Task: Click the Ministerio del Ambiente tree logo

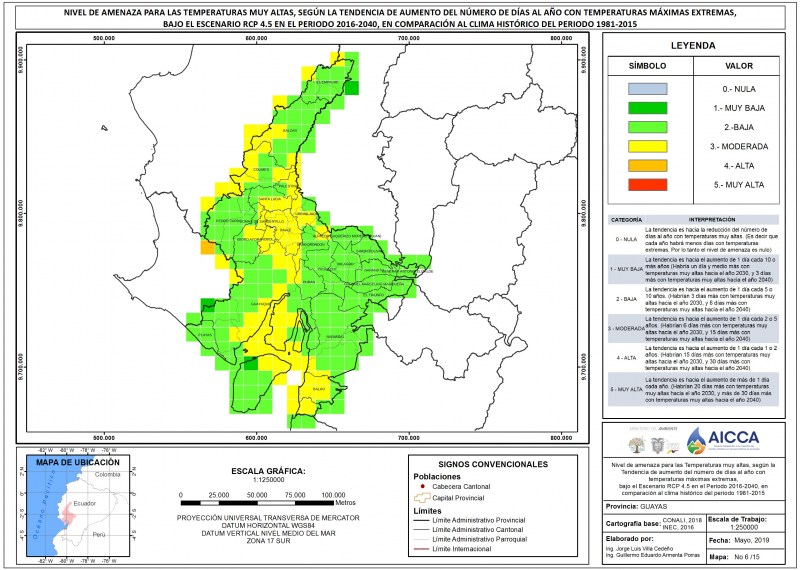Action: pyautogui.click(x=637, y=445)
